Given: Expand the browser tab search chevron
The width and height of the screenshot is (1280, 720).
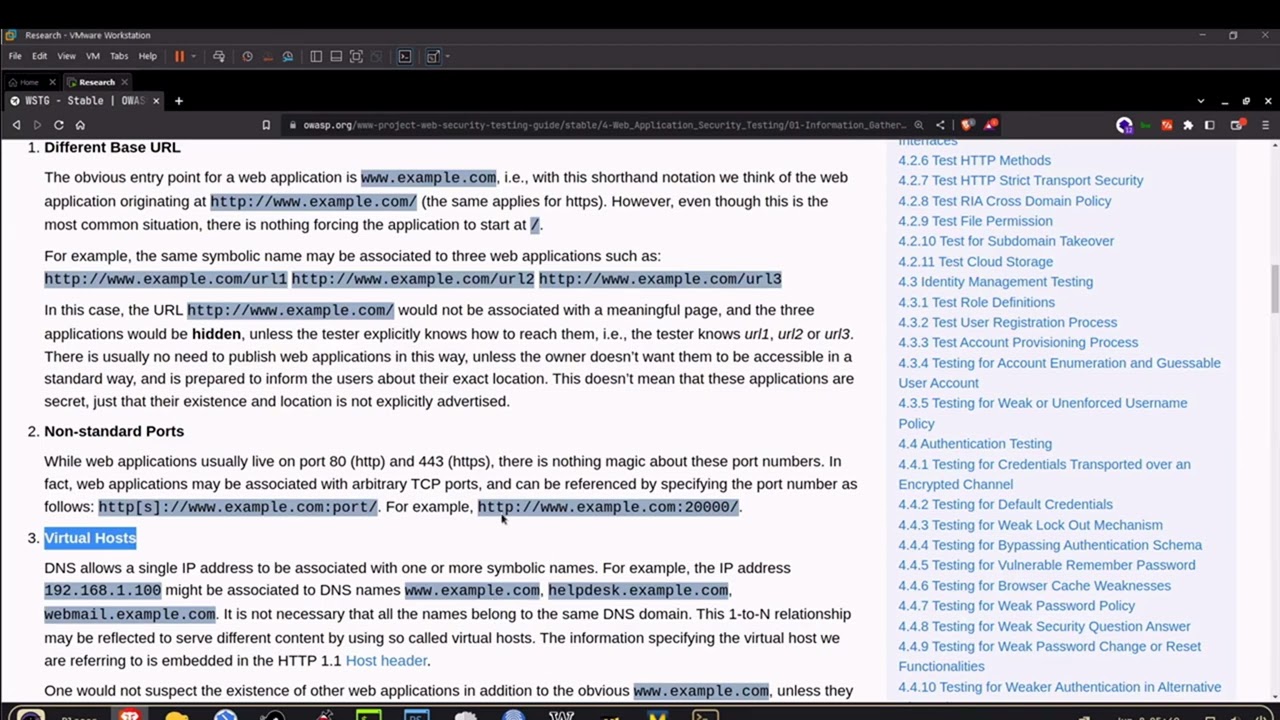Looking at the screenshot, I should click(x=1201, y=101).
